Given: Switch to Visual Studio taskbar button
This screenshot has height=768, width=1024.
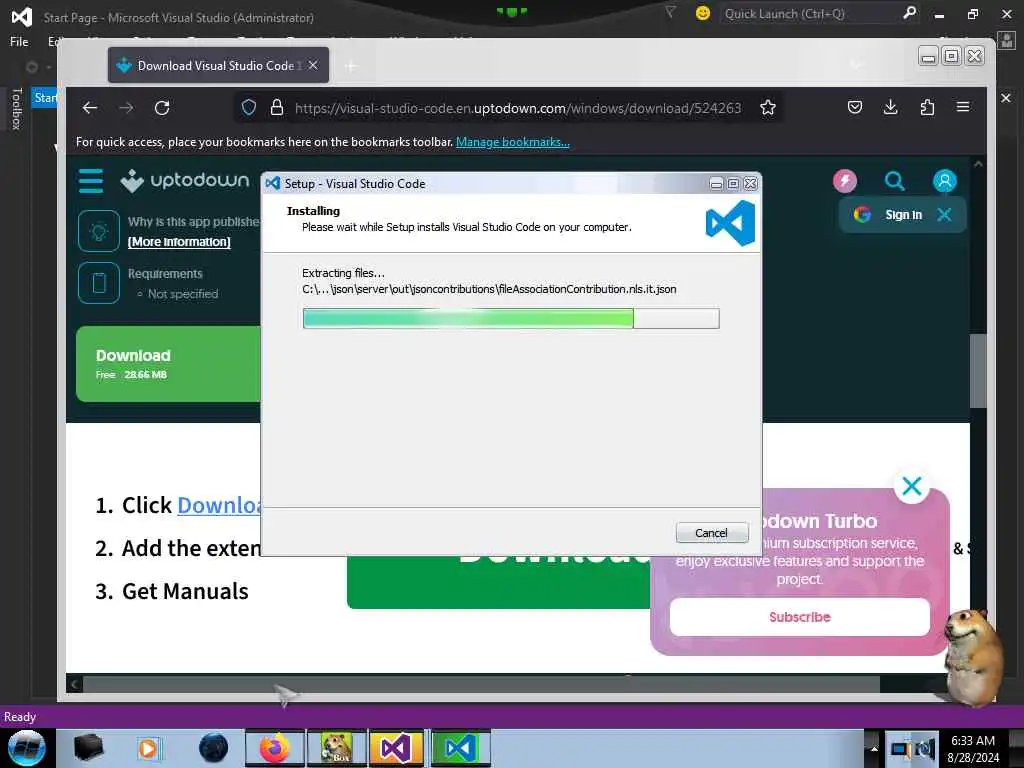Looking at the screenshot, I should pos(396,748).
